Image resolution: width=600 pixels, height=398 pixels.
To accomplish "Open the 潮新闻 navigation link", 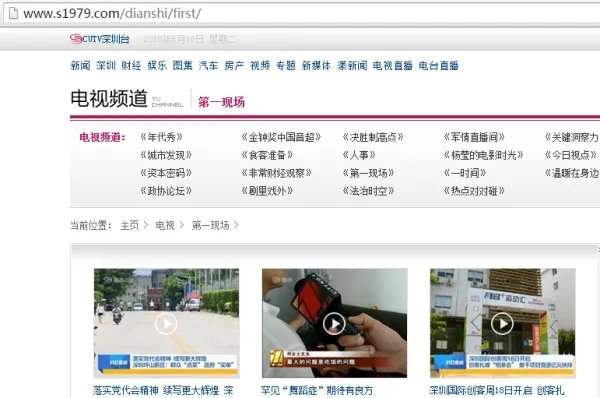I will pos(352,65).
